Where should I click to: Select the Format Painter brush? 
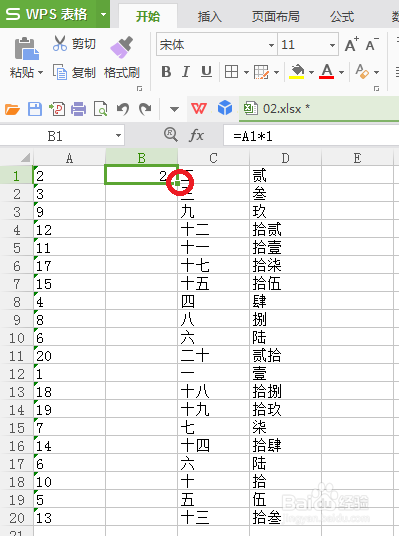pyautogui.click(x=121, y=47)
